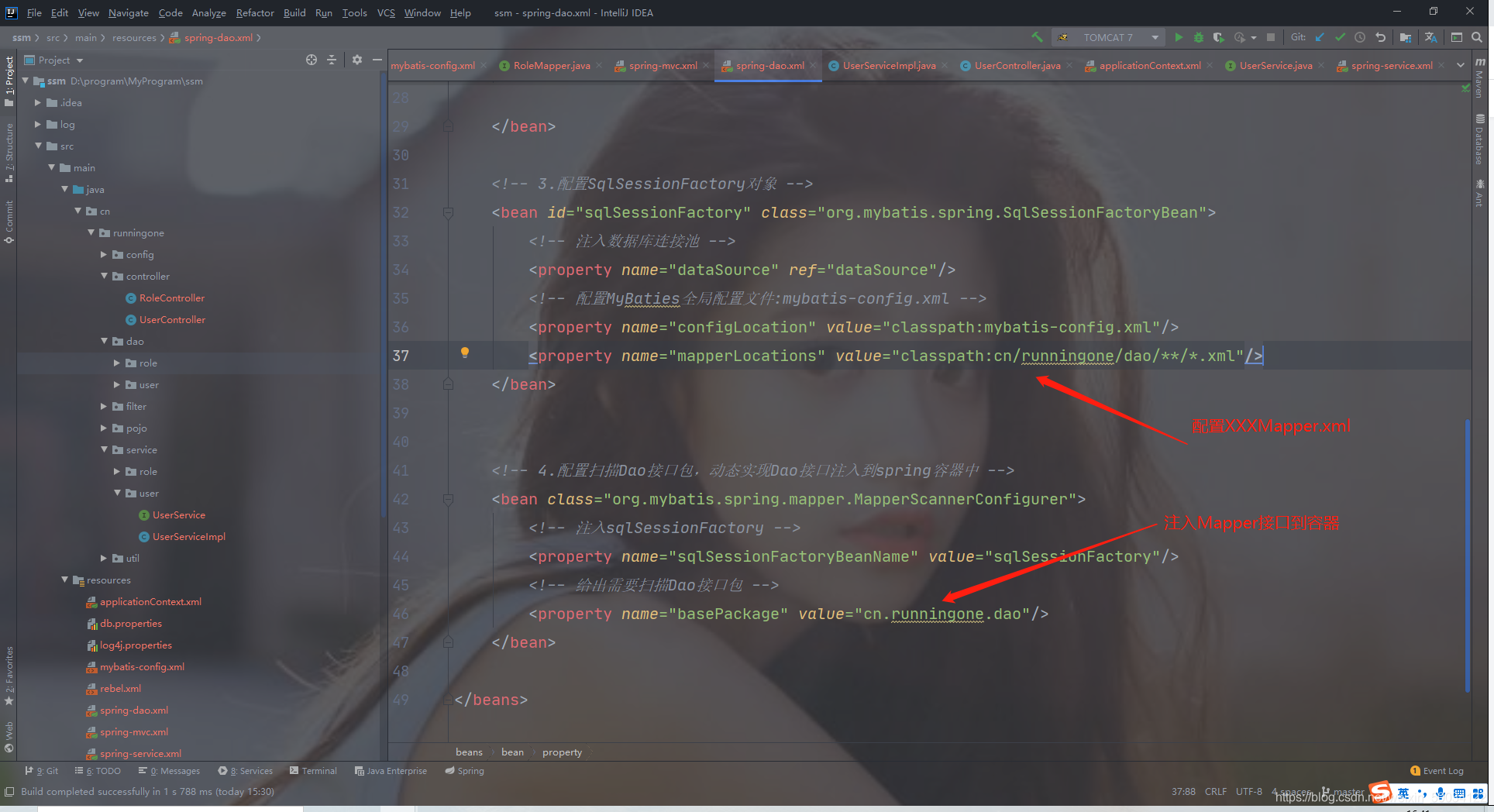Select db.properties in the project tree

click(131, 624)
